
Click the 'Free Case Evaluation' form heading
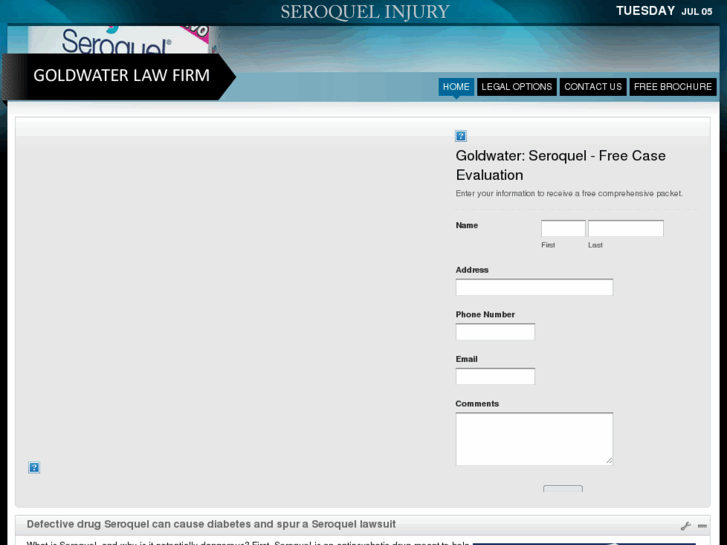click(561, 165)
